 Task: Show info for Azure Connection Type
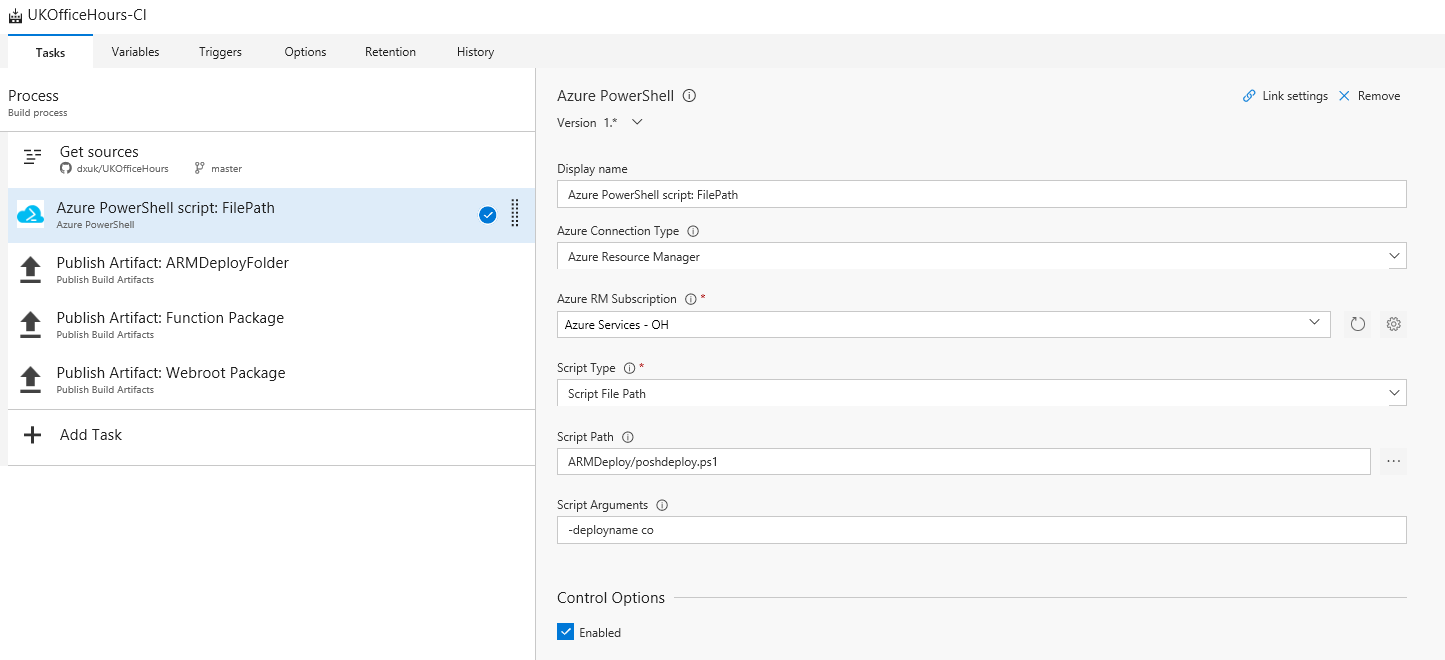point(693,231)
